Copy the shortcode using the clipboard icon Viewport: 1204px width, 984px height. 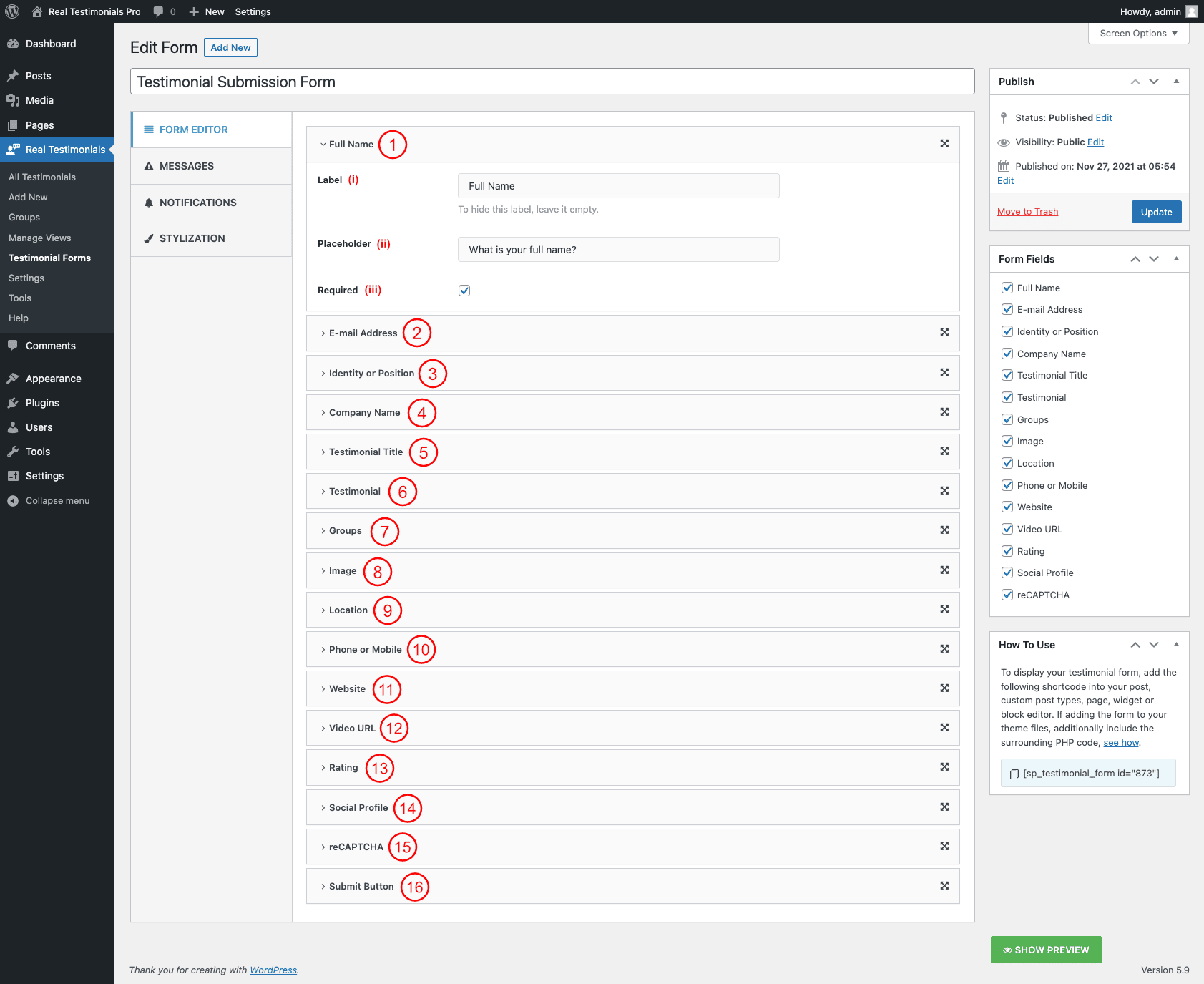click(x=1014, y=774)
